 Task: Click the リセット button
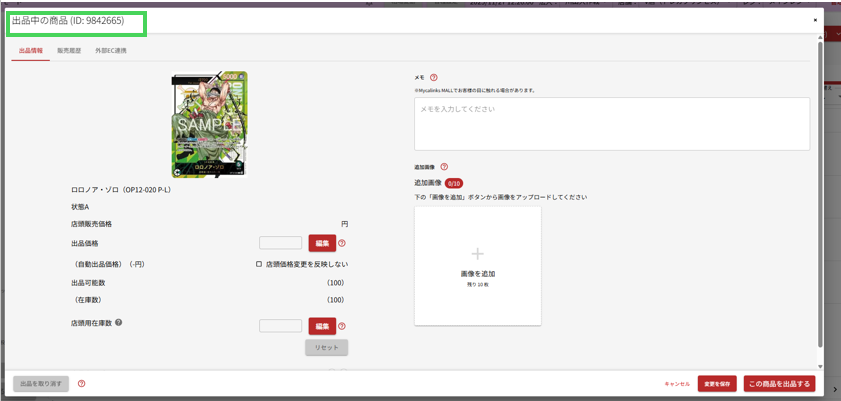coord(326,347)
